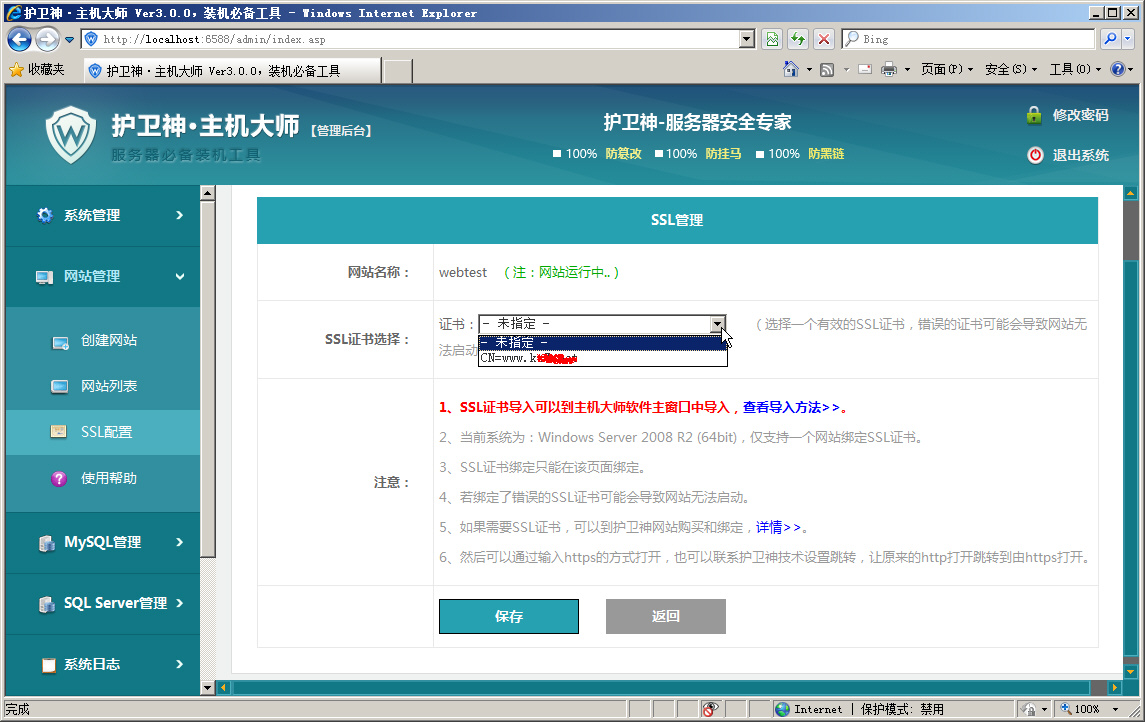Click the red power icon beside 退出系统
Viewport: 1145px width, 722px height.
[1034, 155]
